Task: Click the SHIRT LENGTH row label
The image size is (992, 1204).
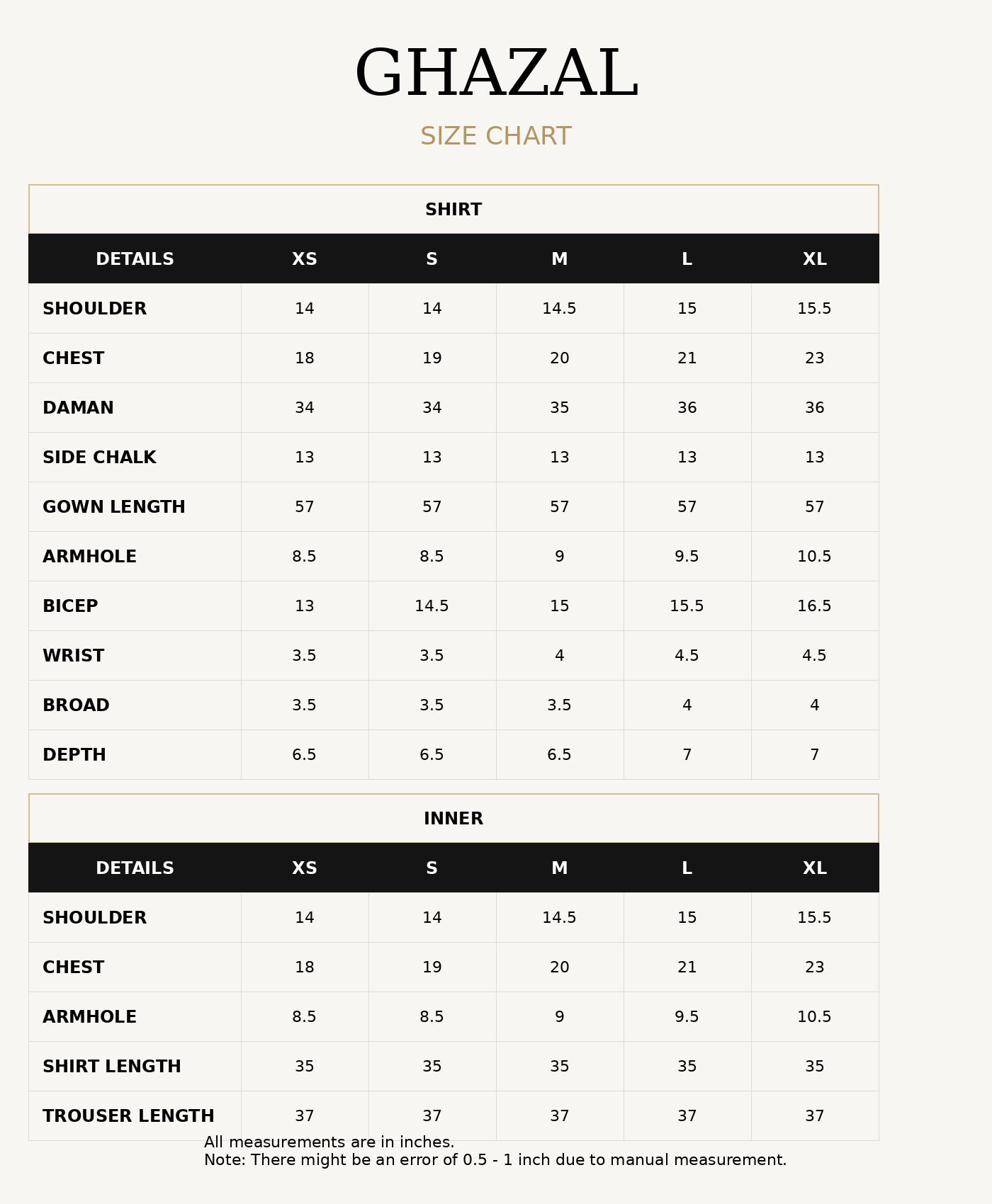Action: coord(112,1067)
